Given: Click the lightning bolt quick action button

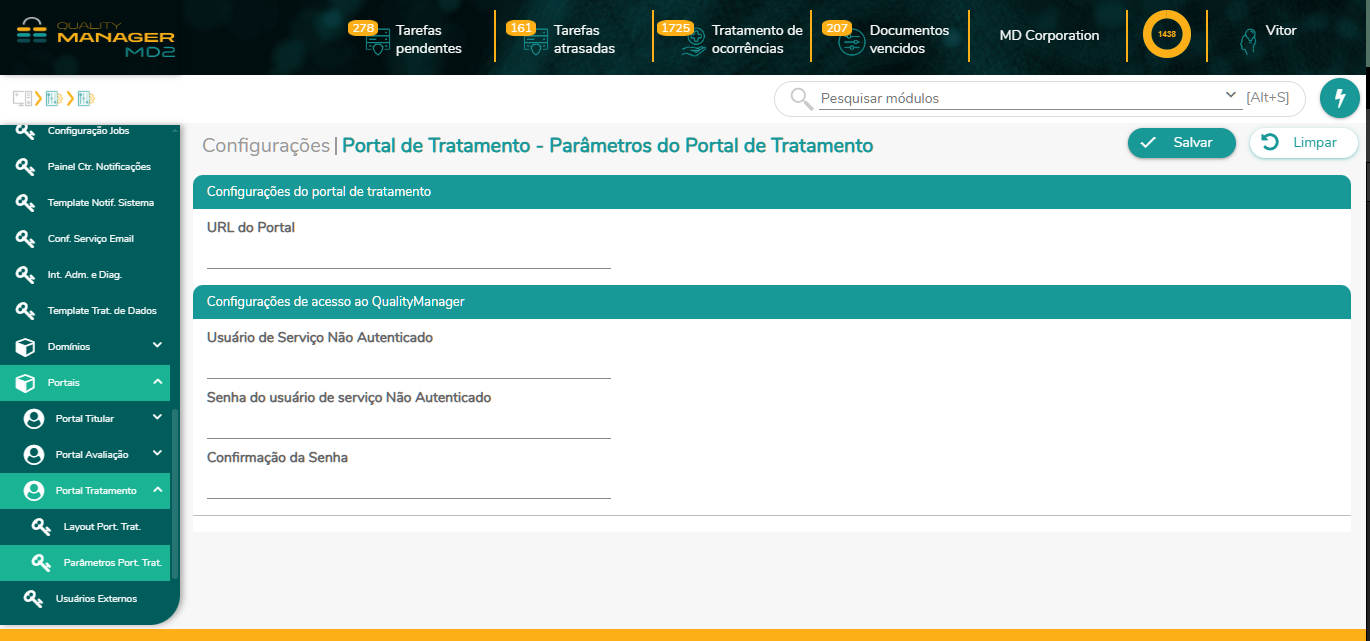Looking at the screenshot, I should [x=1340, y=98].
